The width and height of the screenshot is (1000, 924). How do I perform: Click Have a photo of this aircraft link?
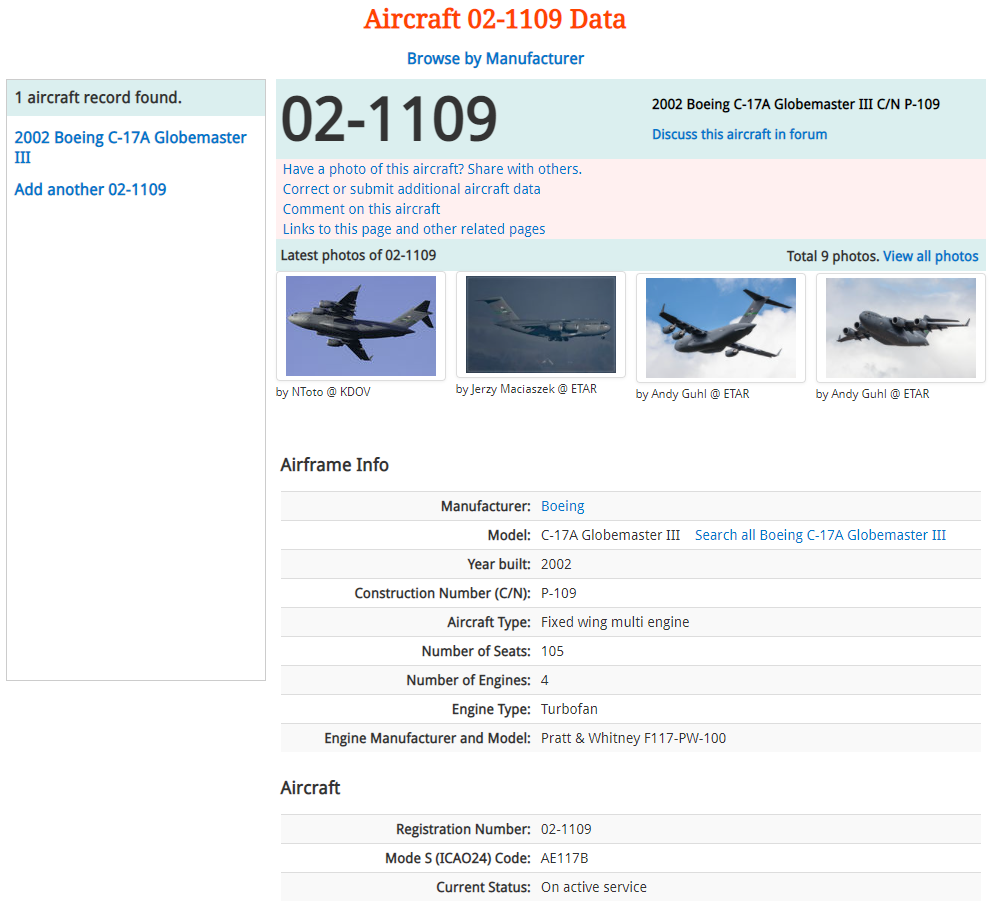click(x=432, y=169)
